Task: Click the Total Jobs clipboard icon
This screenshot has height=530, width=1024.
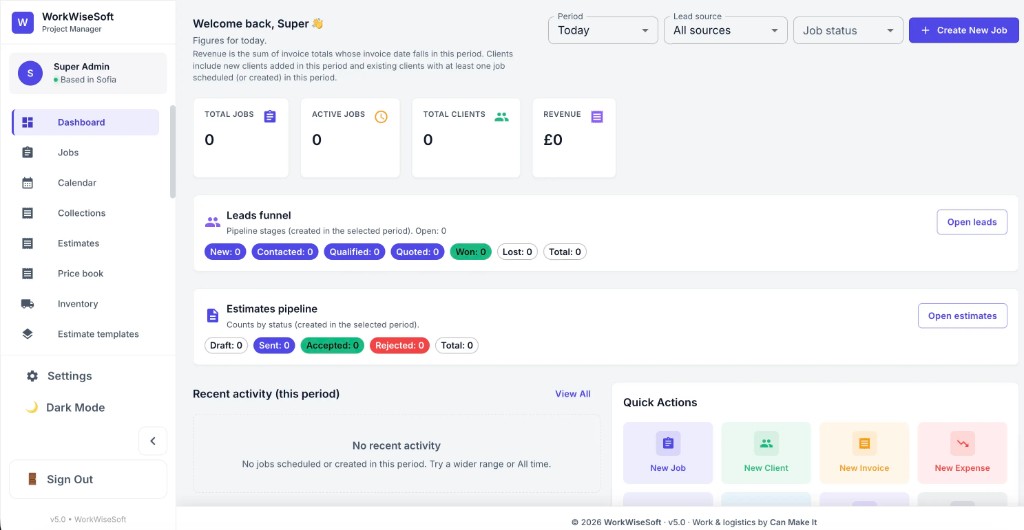Action: coord(270,116)
